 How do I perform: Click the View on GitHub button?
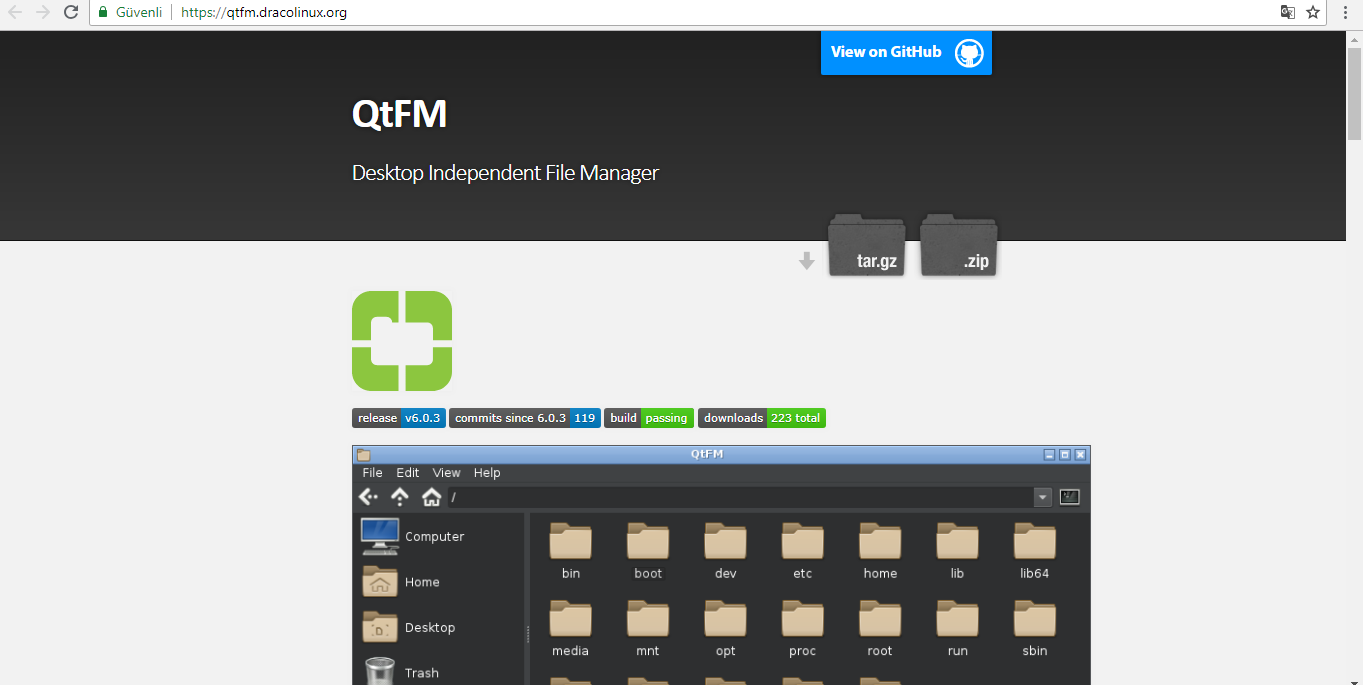click(x=906, y=52)
